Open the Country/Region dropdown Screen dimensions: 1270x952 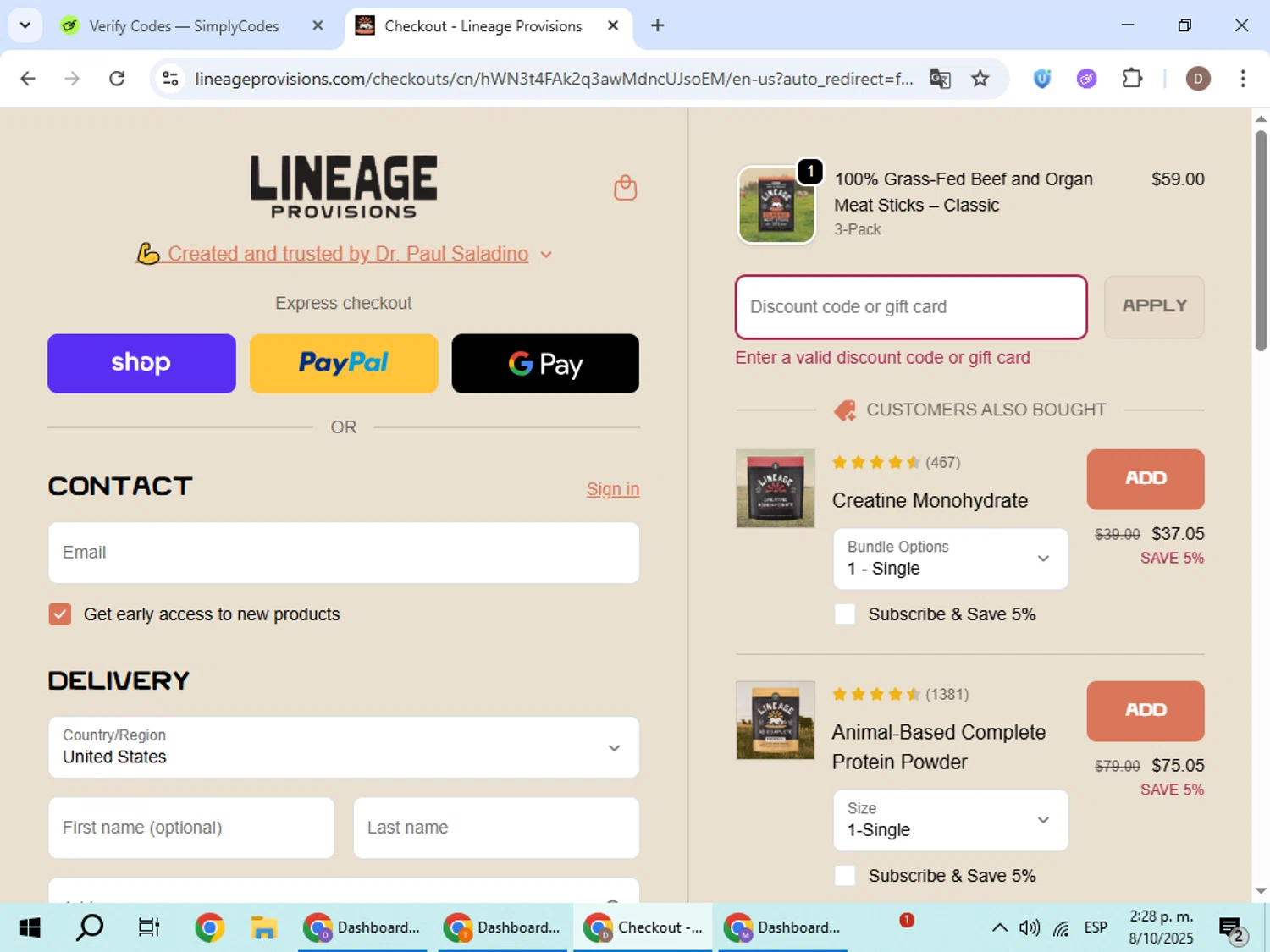[x=344, y=747]
